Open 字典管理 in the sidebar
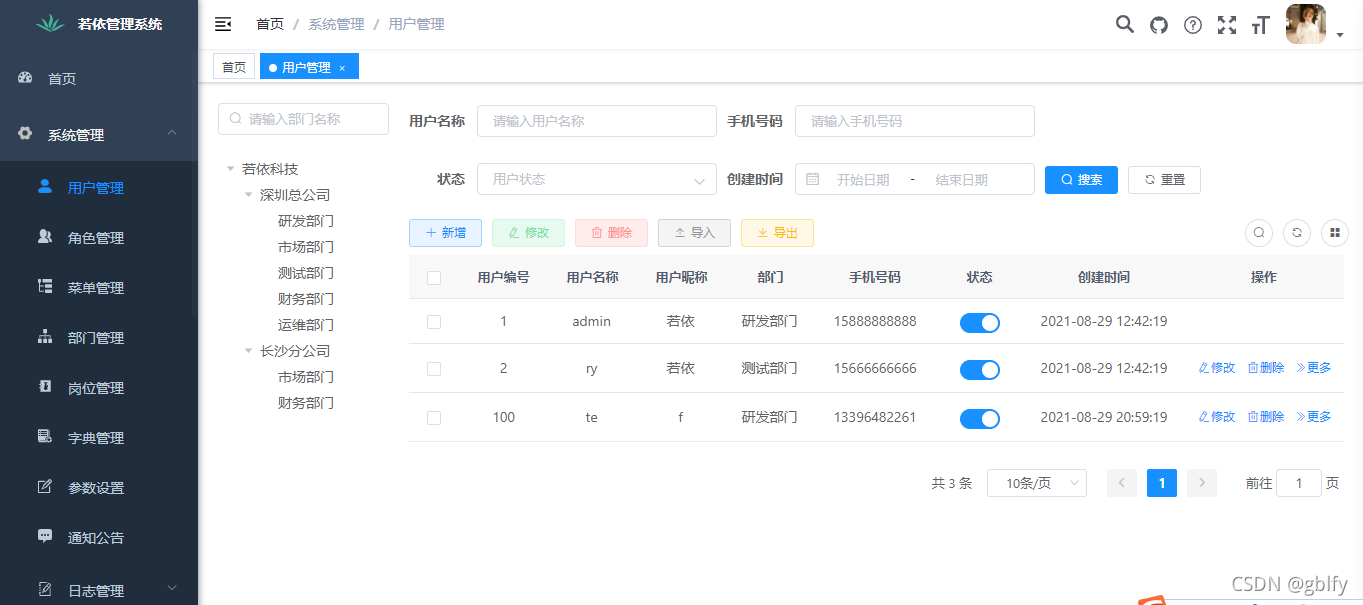This screenshot has height=605, width=1363. [99, 437]
